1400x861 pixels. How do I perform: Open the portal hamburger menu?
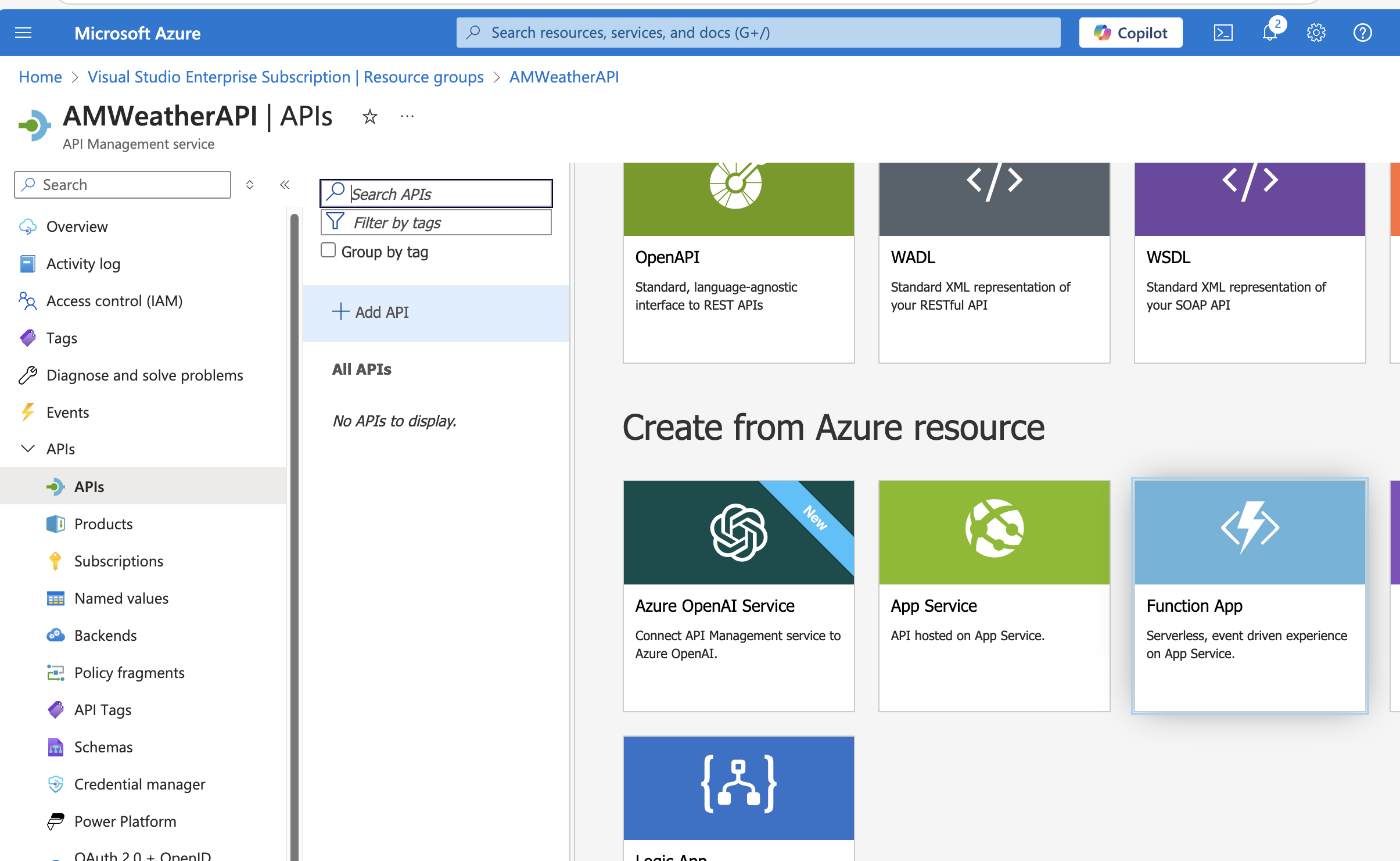tap(23, 33)
